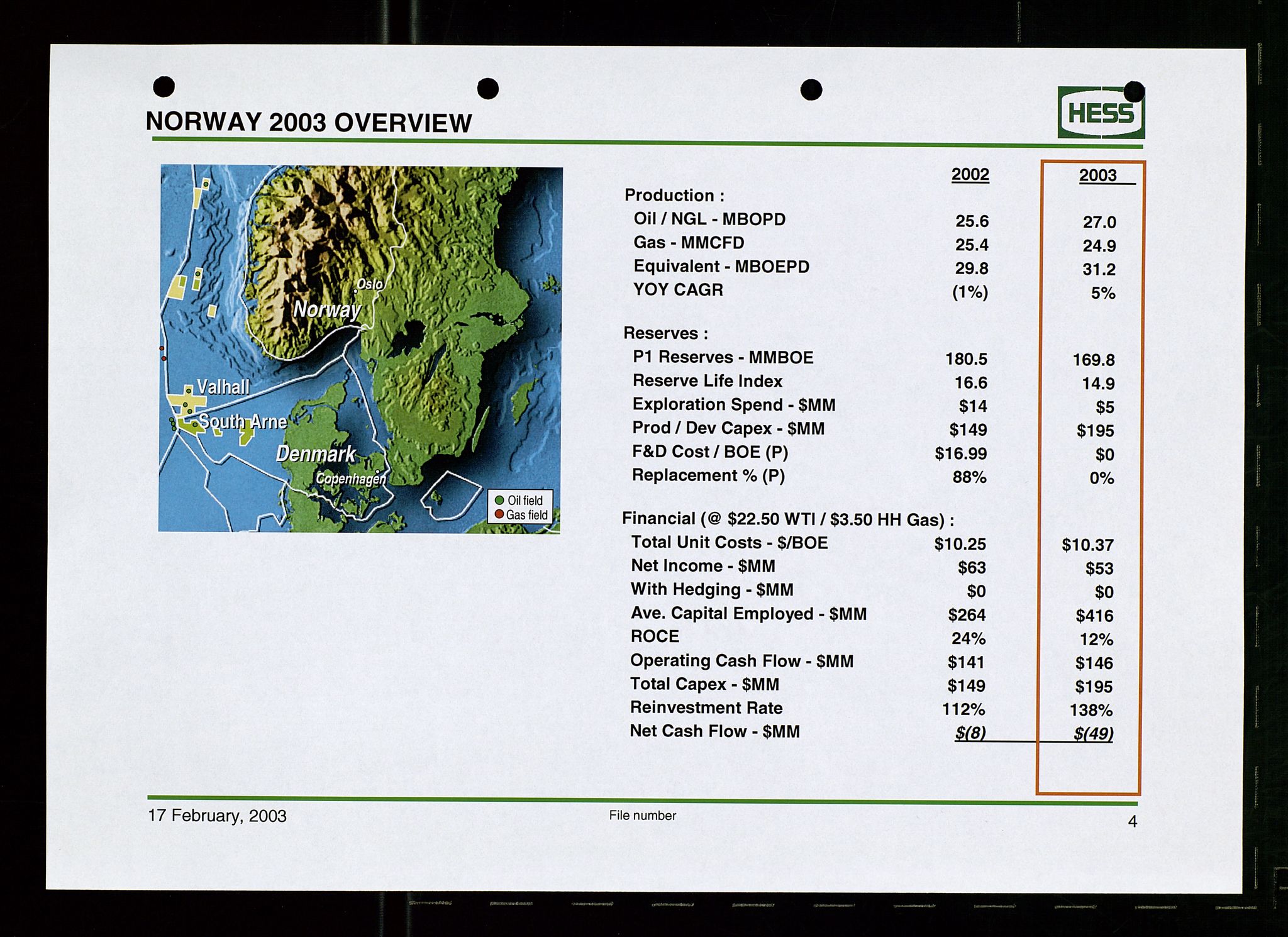The width and height of the screenshot is (1288, 937).
Task: Click the Production : section heading
Action: pyautogui.click(x=674, y=196)
